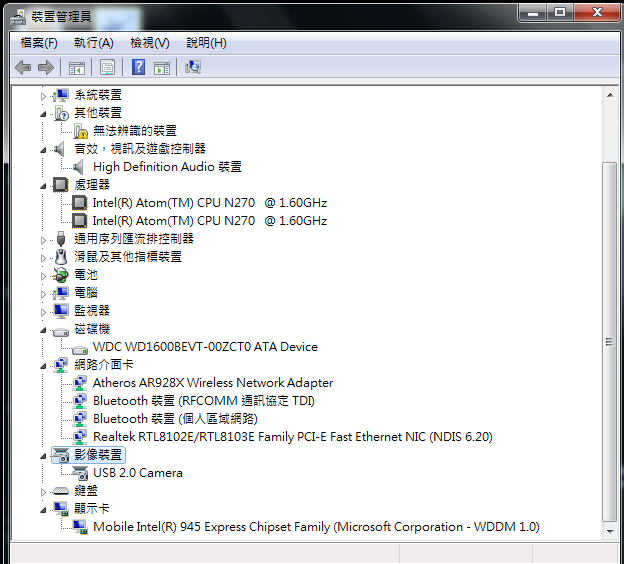
Task: Click the 系統裝置 computer icon
Action: [x=61, y=95]
